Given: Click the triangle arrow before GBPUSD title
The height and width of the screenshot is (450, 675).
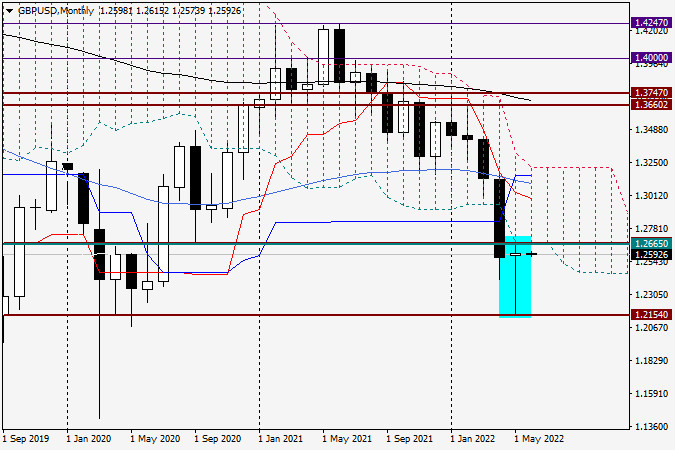Looking at the screenshot, I should click(x=10, y=11).
